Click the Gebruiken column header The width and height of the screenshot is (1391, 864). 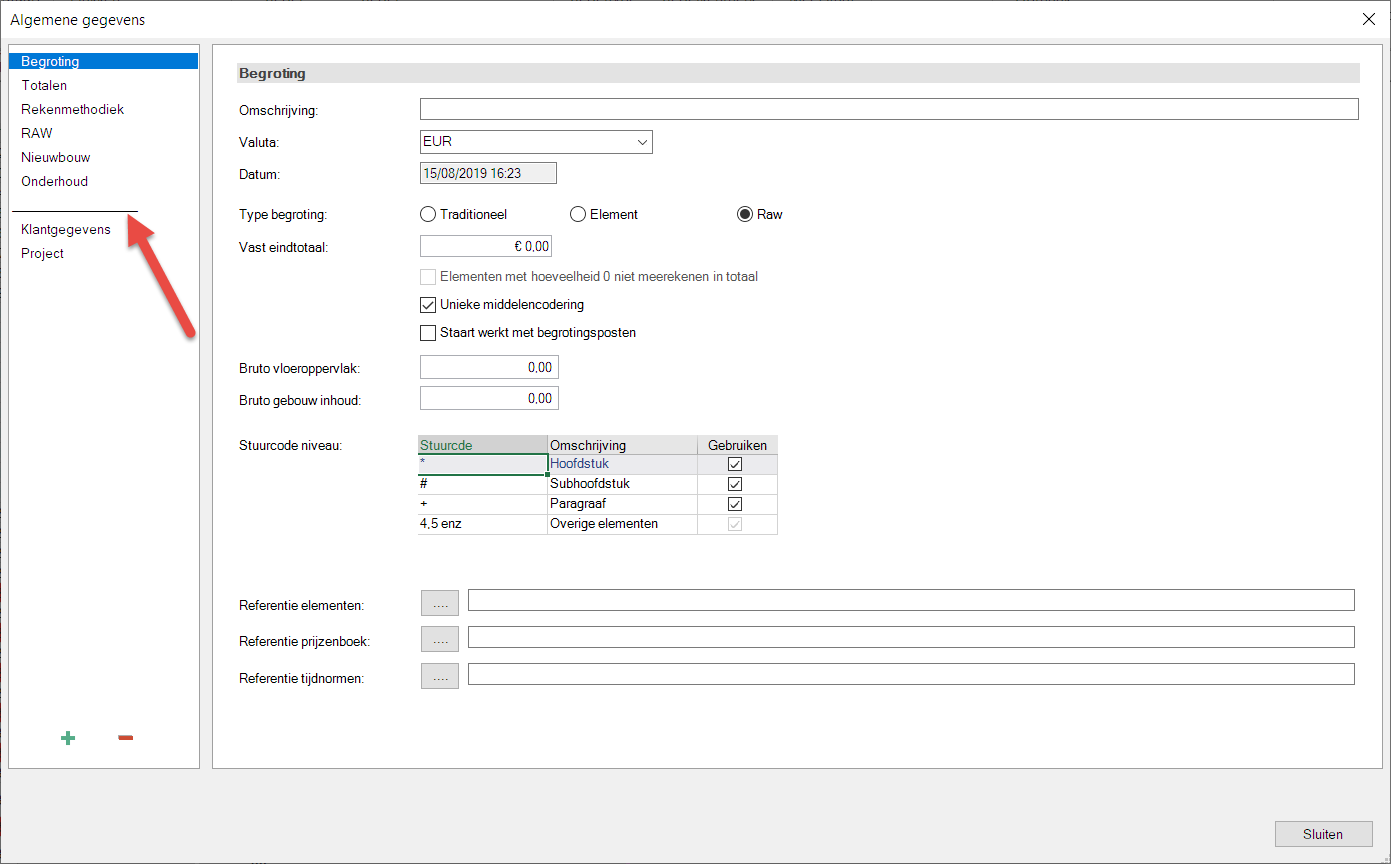(737, 445)
